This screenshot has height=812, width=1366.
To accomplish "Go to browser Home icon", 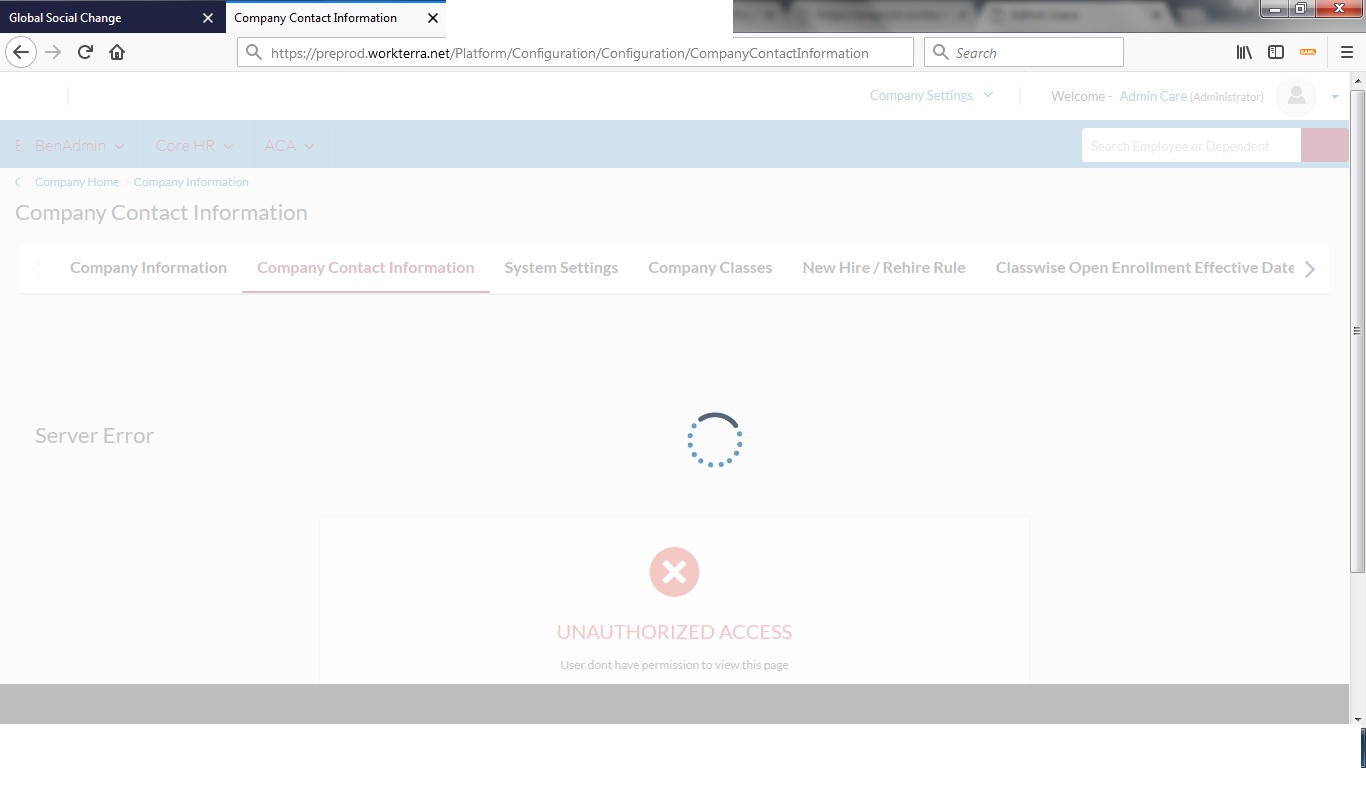I will (117, 52).
